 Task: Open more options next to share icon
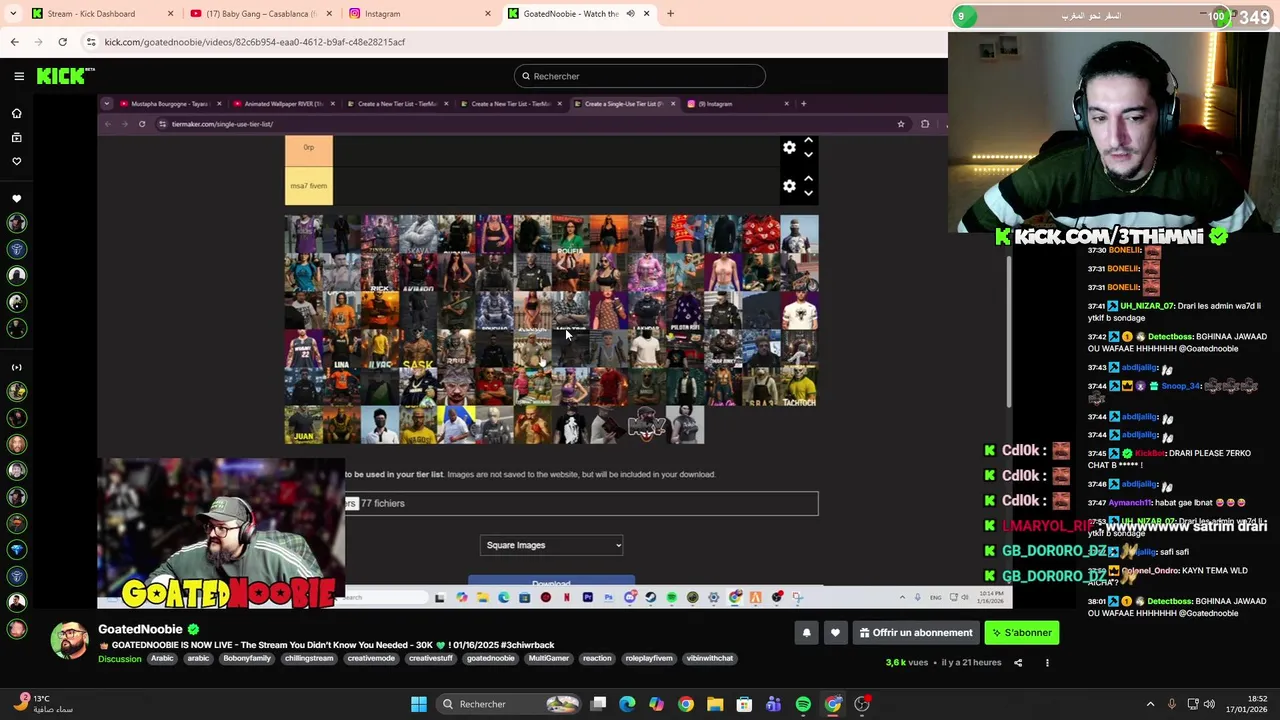coord(1047,662)
